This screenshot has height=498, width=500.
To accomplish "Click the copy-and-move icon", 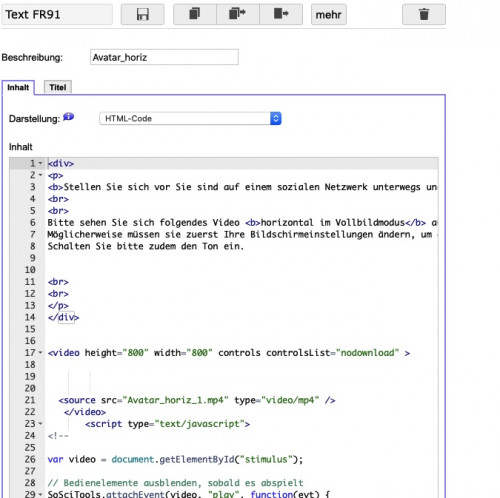I will (238, 15).
